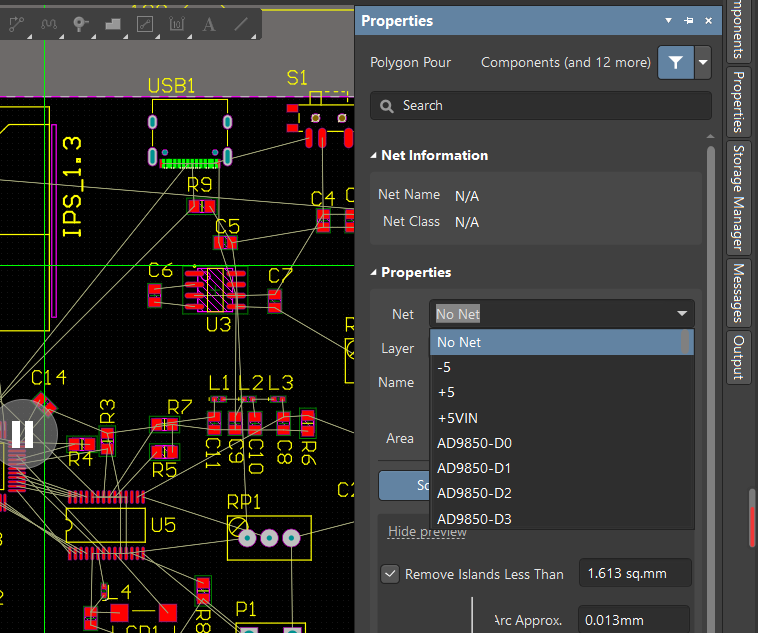Open the Properties side tab
758x633 pixels.
click(739, 102)
